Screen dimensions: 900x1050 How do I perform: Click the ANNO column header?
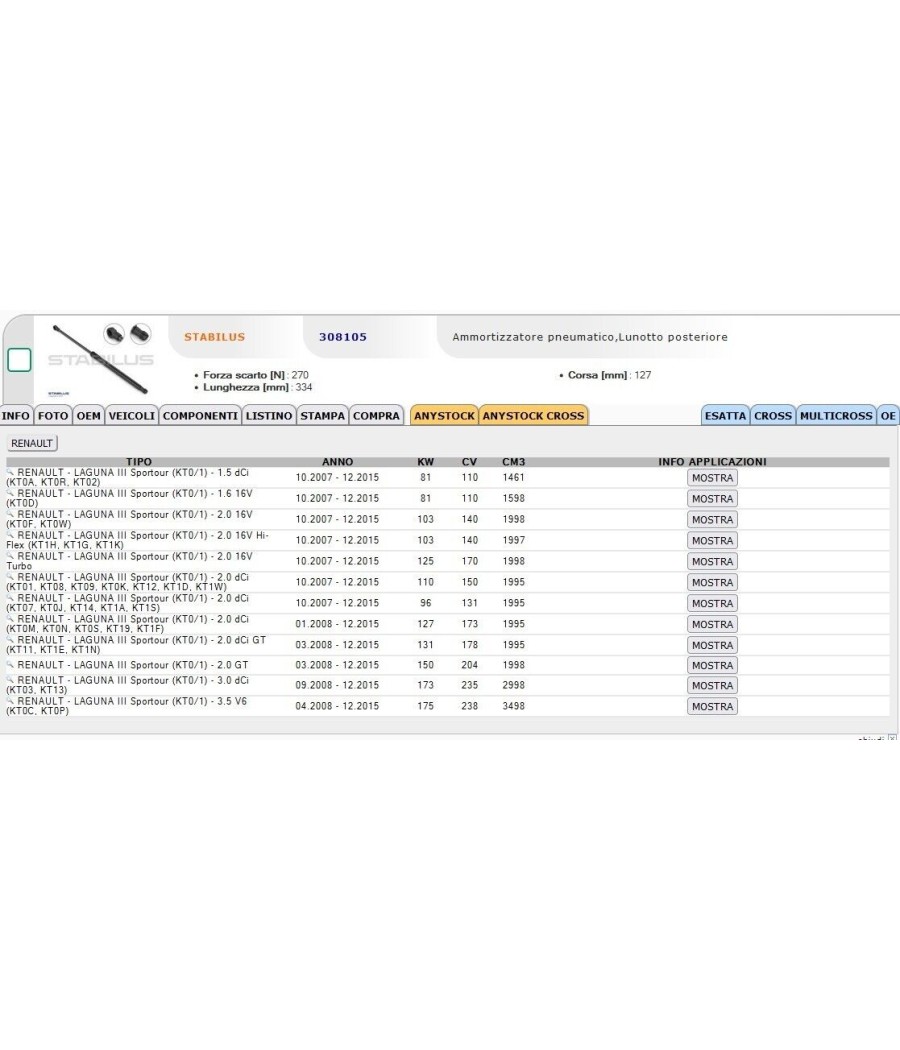click(338, 461)
